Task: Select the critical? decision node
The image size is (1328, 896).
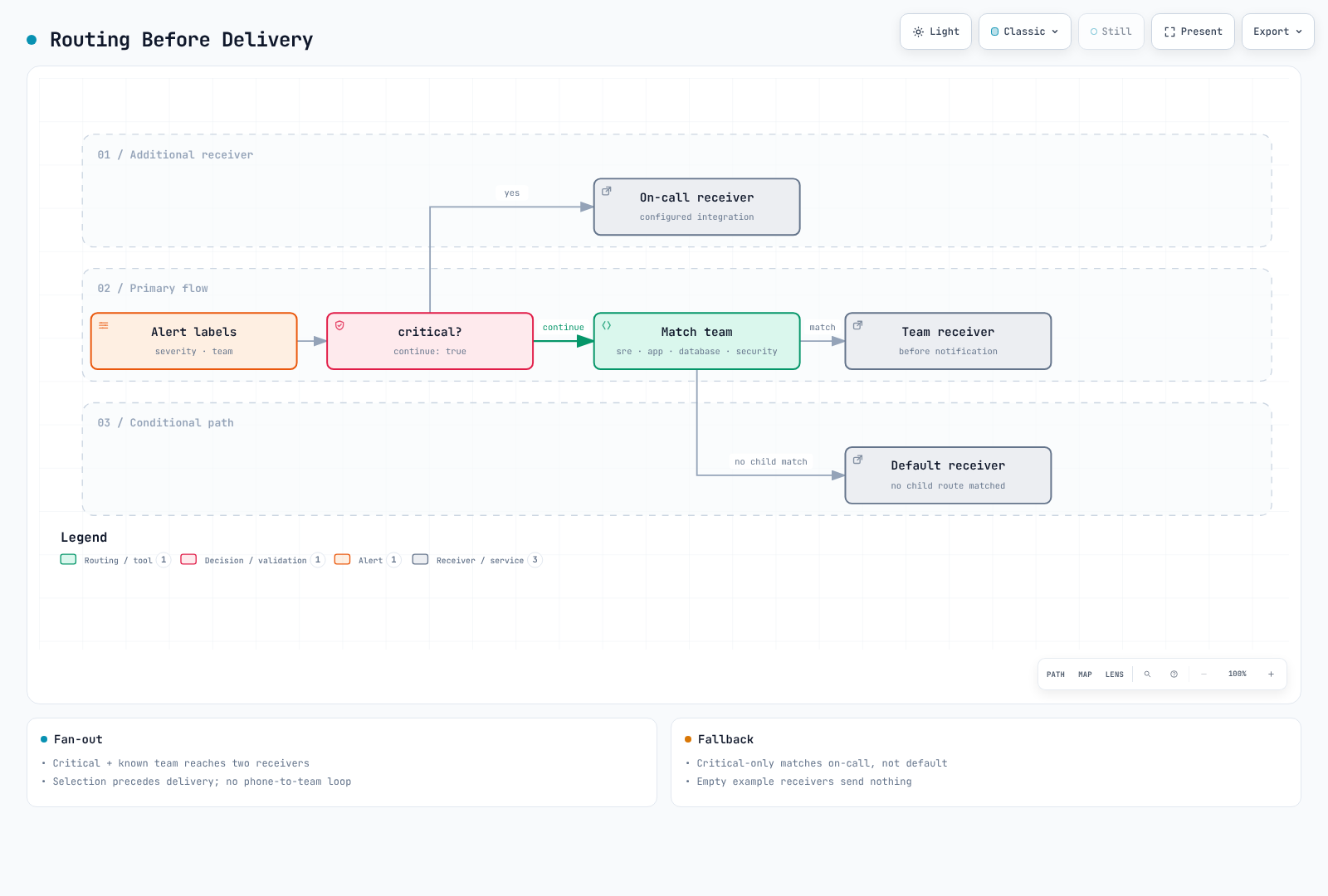Action: (430, 341)
